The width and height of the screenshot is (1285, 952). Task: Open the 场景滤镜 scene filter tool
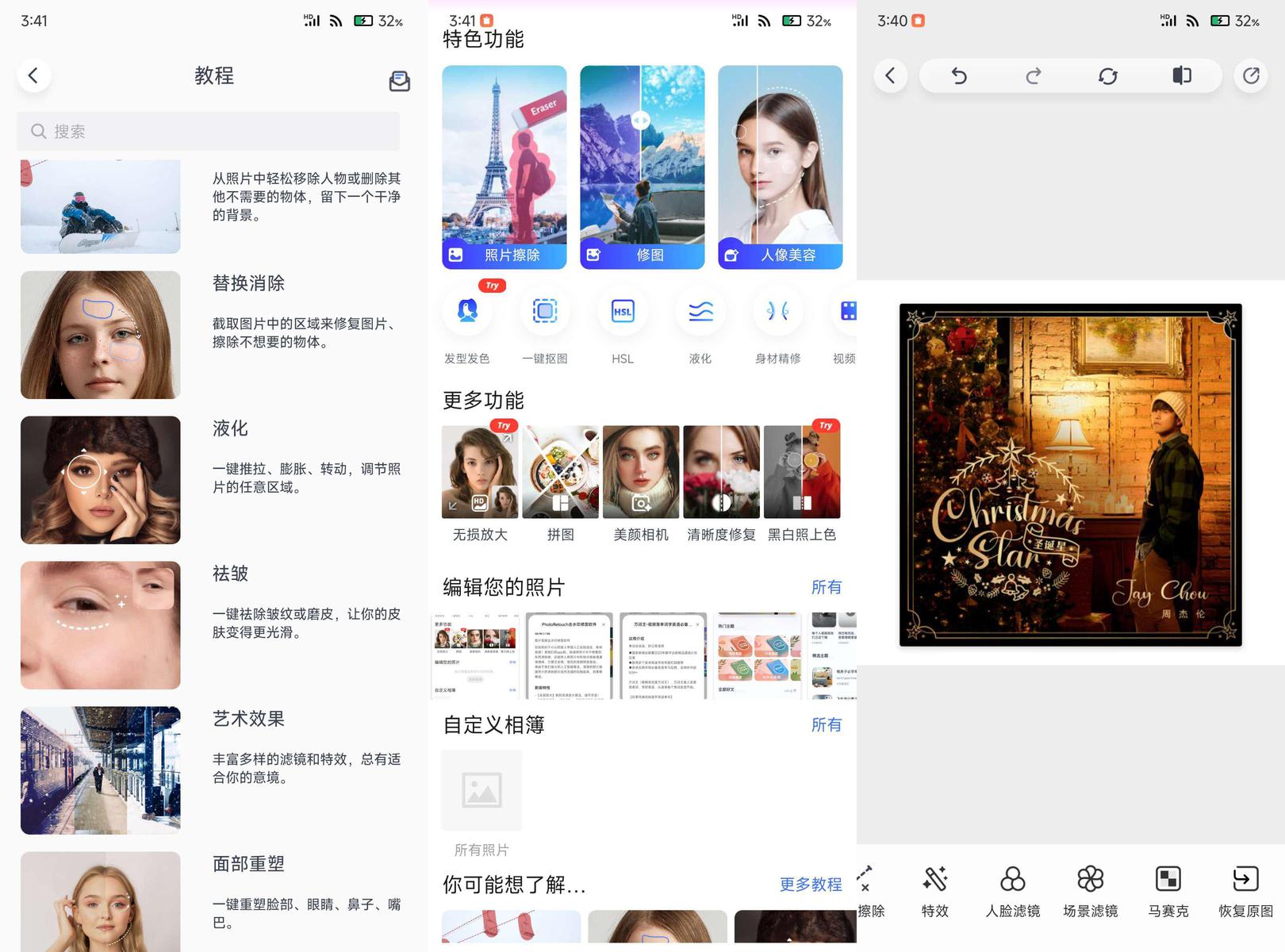pos(1091,892)
